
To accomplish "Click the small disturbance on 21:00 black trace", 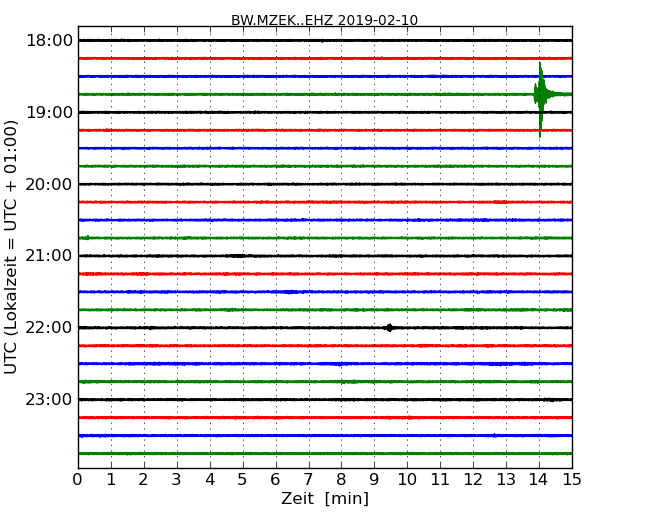I will [236, 256].
